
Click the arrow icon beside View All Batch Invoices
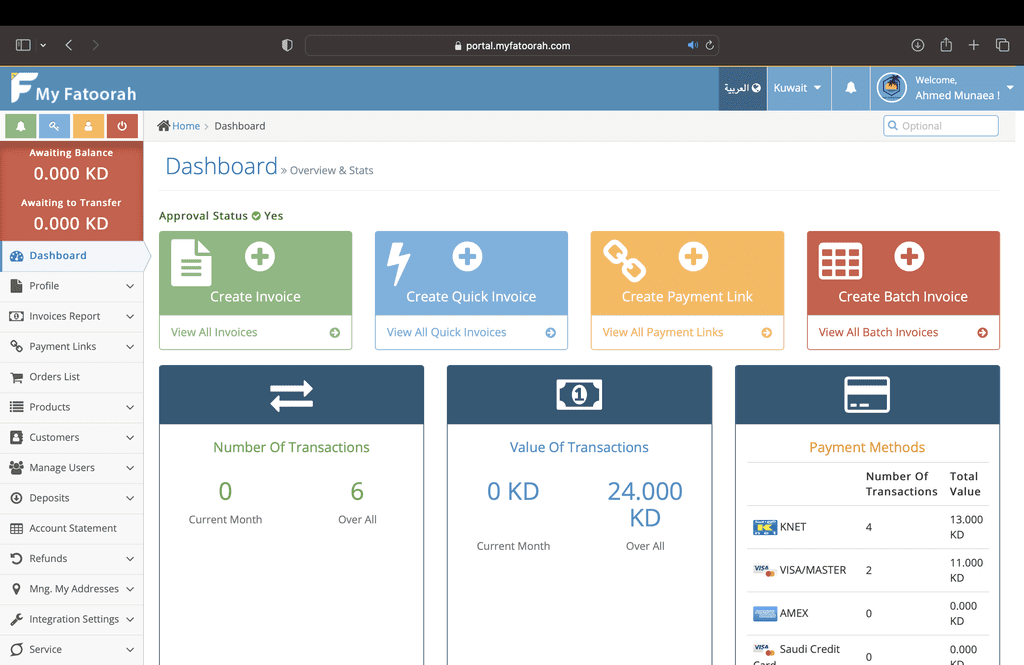(982, 332)
